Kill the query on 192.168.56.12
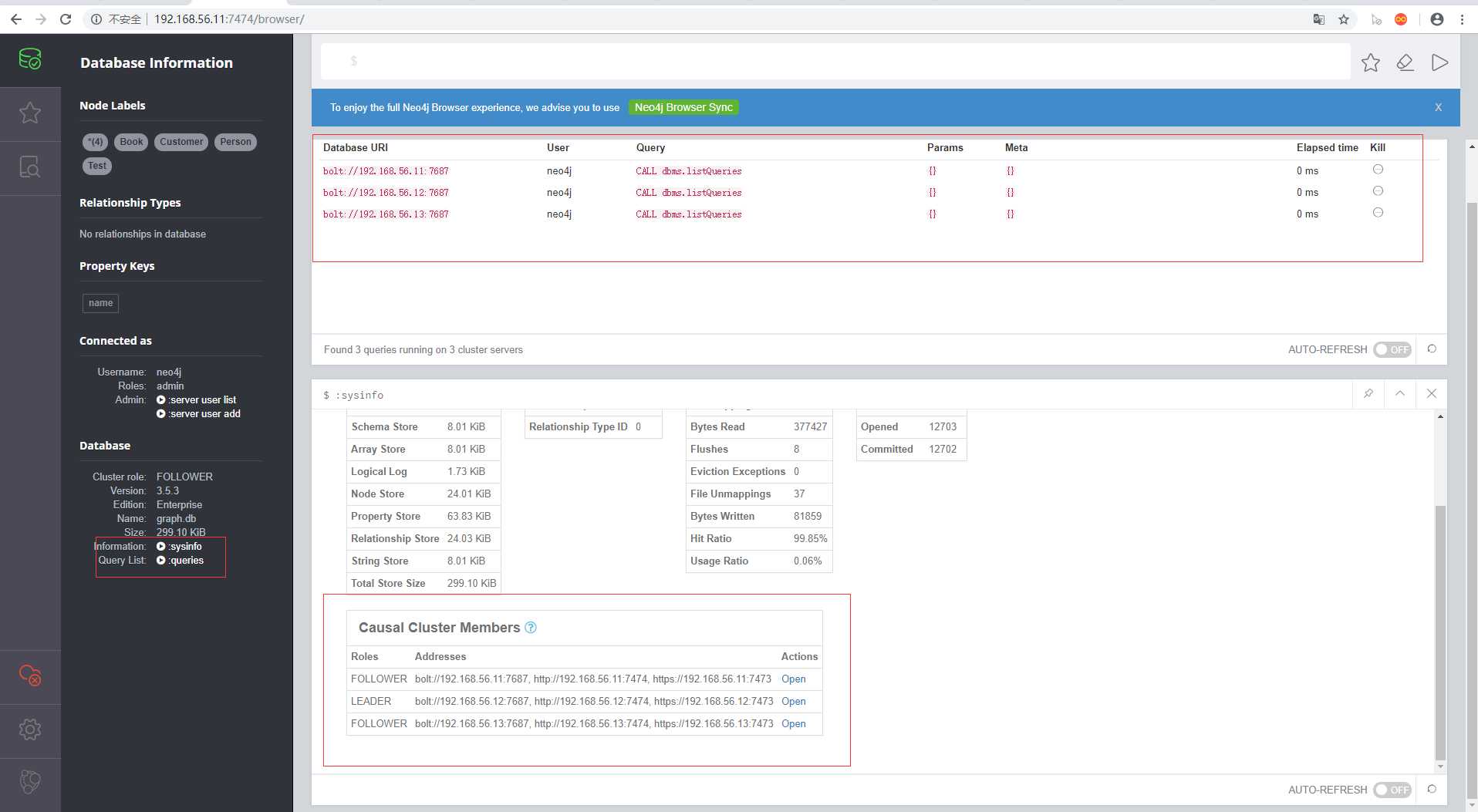 1378,191
